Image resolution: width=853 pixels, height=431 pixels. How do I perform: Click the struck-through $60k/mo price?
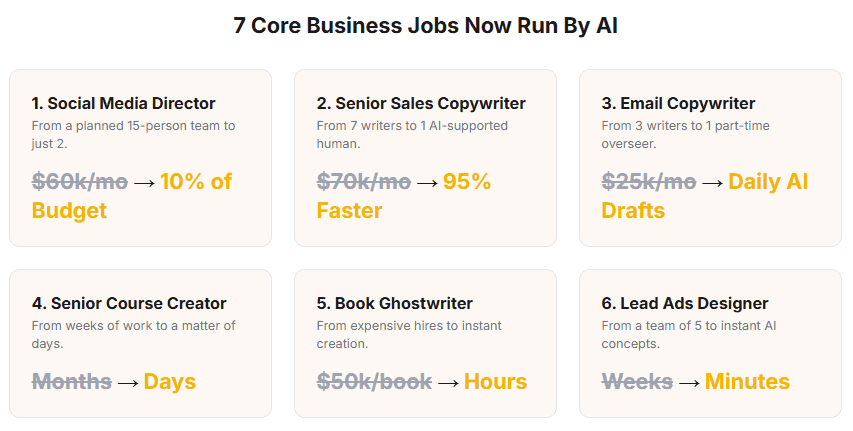pyautogui.click(x=80, y=181)
